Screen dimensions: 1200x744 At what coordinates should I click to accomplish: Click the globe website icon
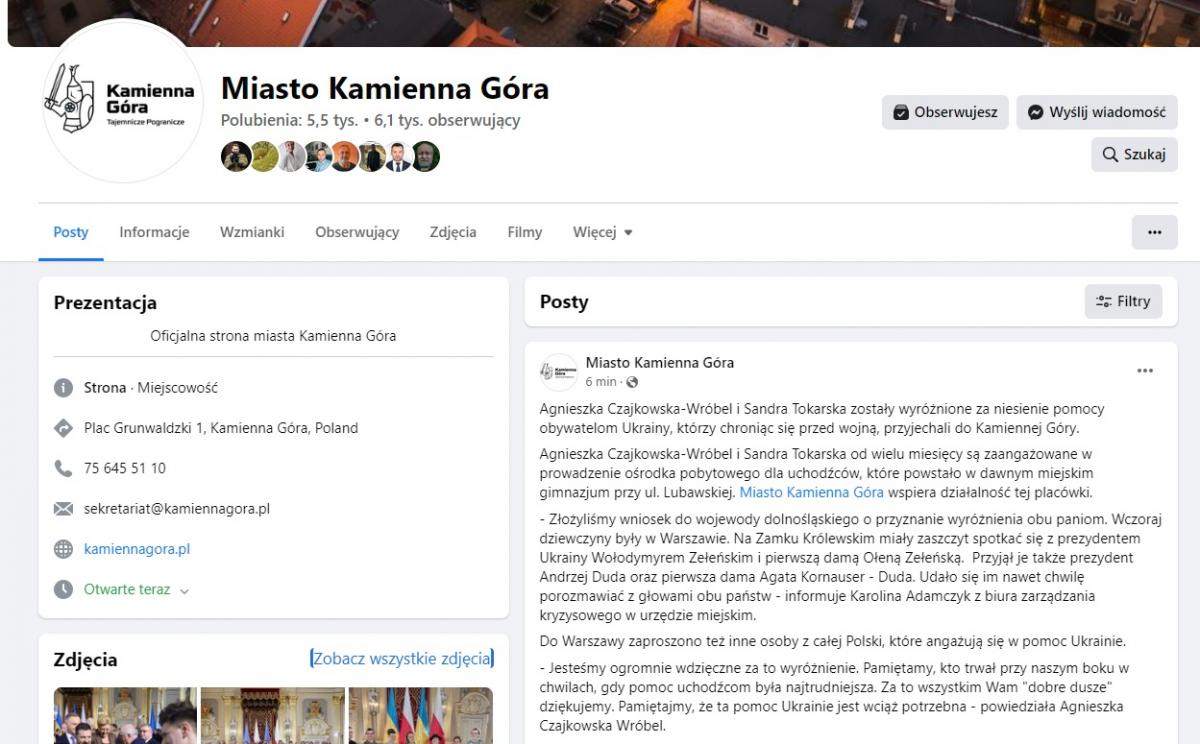pyautogui.click(x=64, y=549)
